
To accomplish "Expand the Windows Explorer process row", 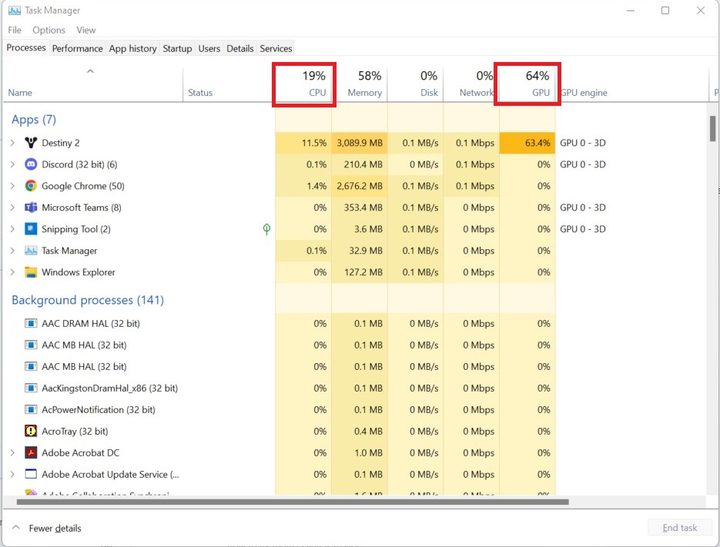I will [x=12, y=272].
